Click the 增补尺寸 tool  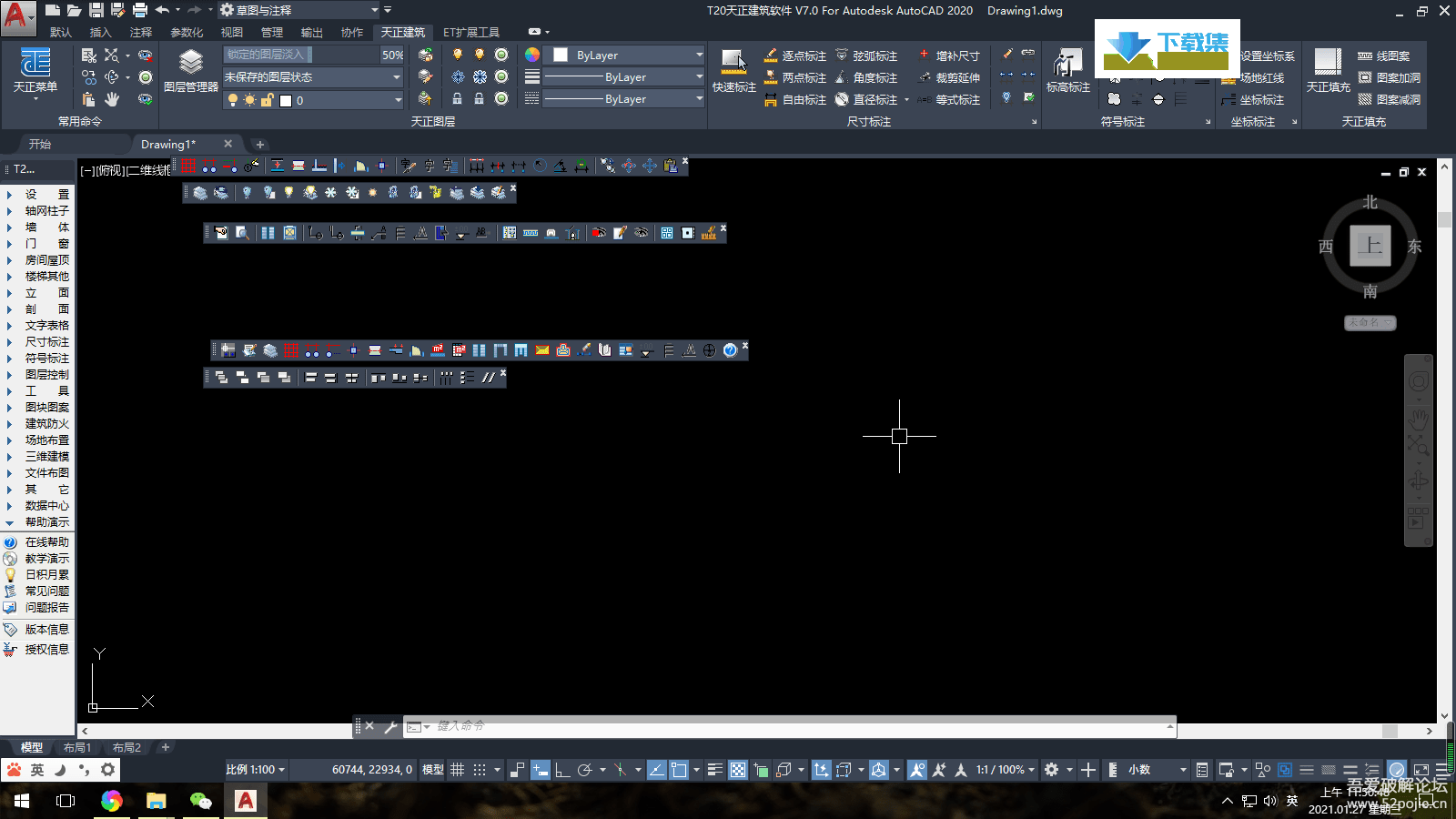point(948,56)
